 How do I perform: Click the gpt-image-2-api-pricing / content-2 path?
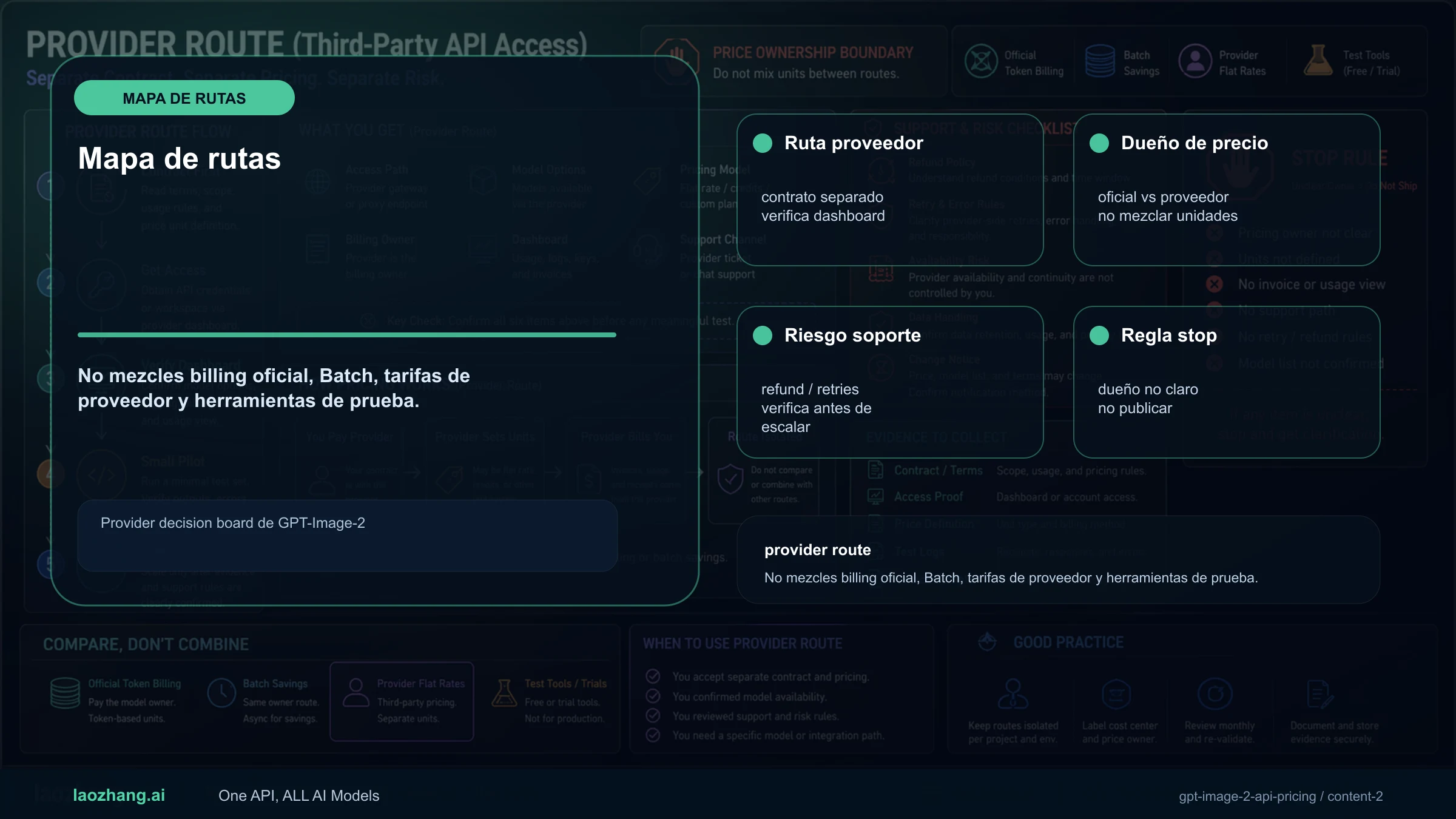(x=1281, y=796)
